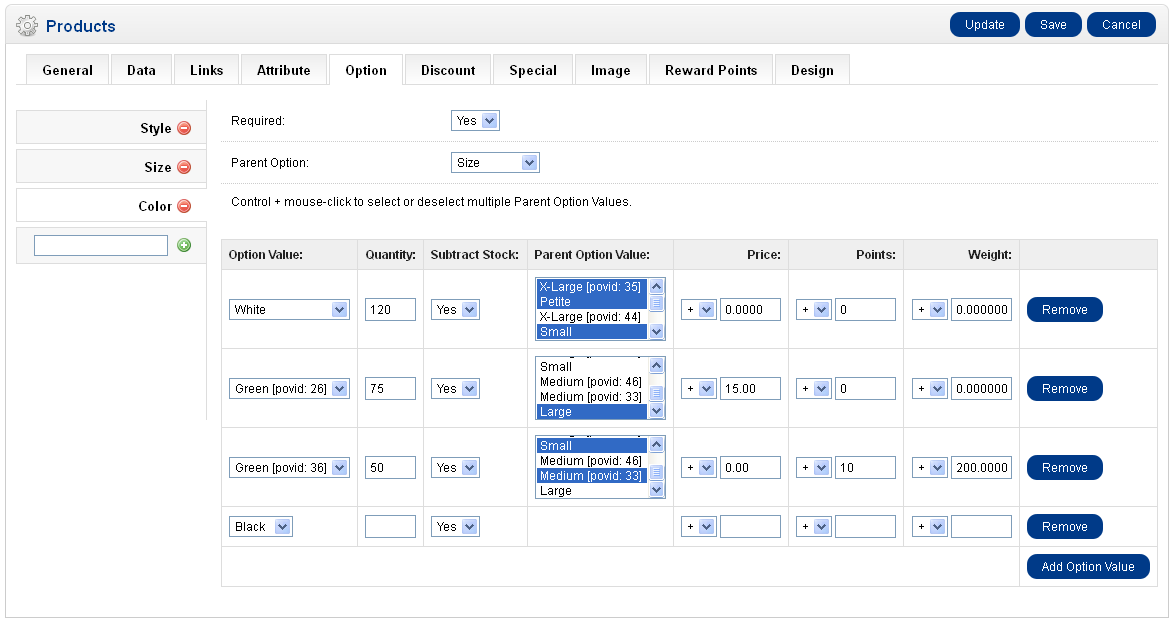Select Large in Green povid 26 parent list

tap(592, 412)
